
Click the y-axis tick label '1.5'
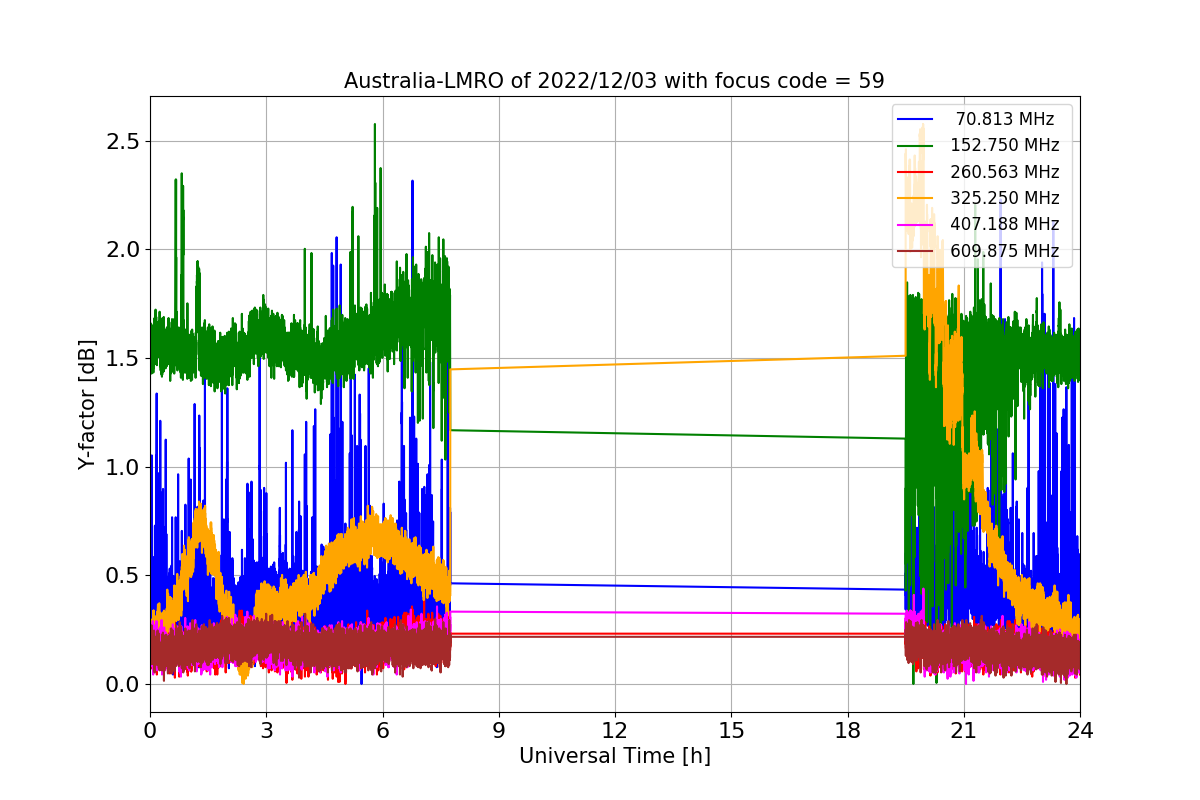122,358
